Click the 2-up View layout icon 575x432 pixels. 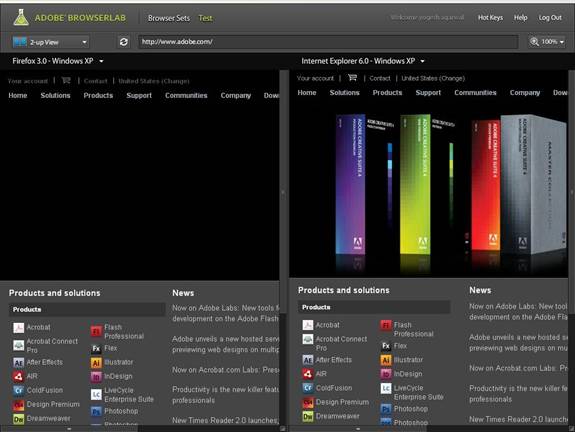(20, 42)
